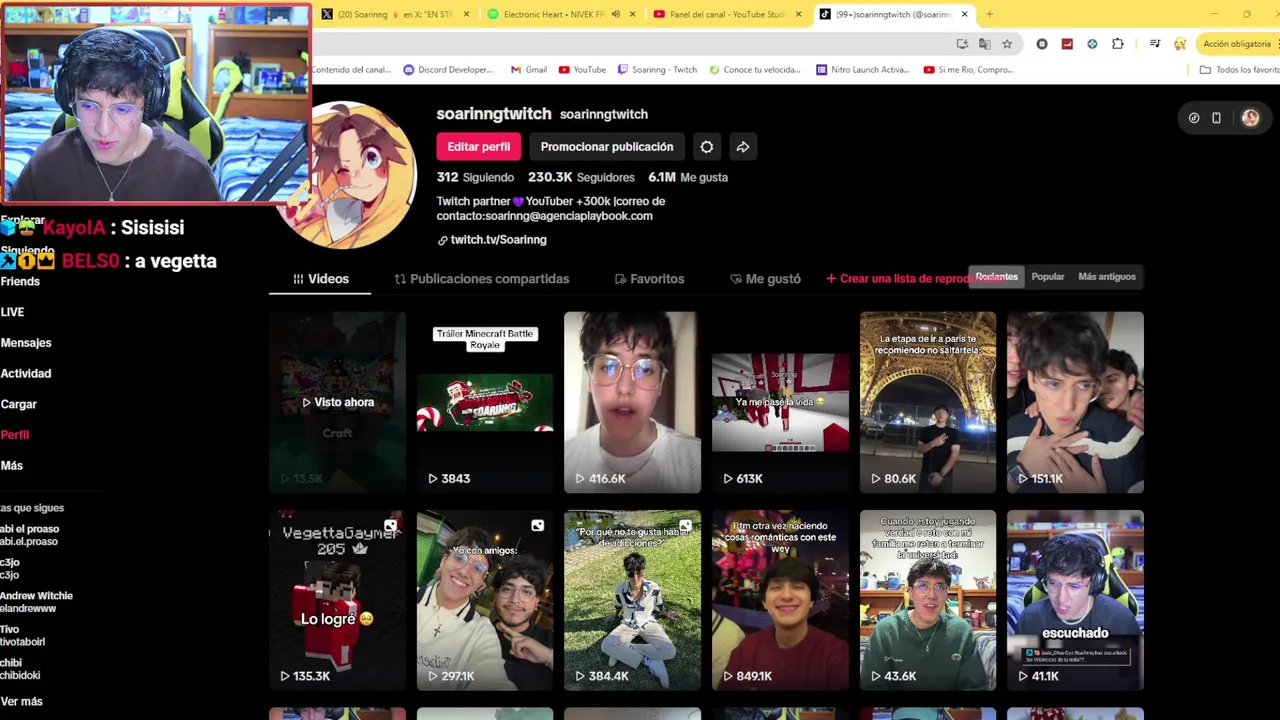Open Más in the sidebar
The image size is (1280, 720).
(x=12, y=466)
